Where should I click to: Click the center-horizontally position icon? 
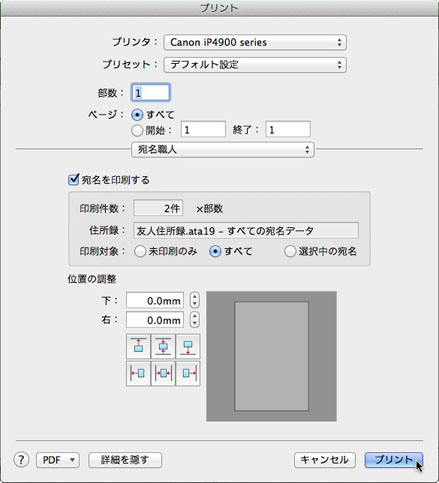tap(163, 373)
